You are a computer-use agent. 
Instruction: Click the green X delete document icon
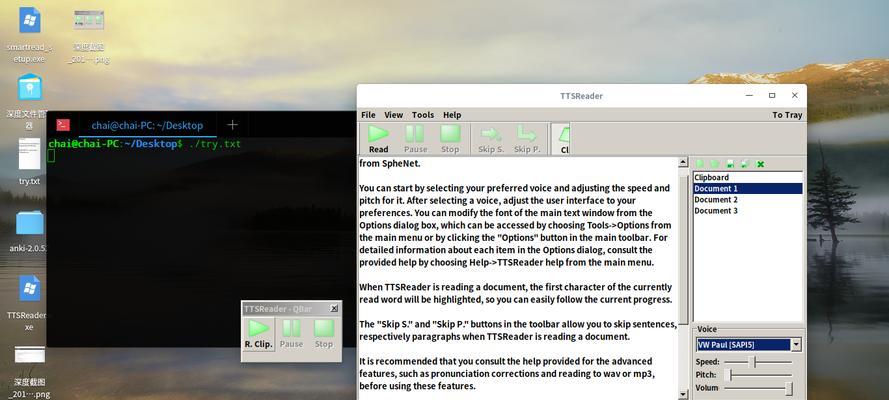[760, 164]
